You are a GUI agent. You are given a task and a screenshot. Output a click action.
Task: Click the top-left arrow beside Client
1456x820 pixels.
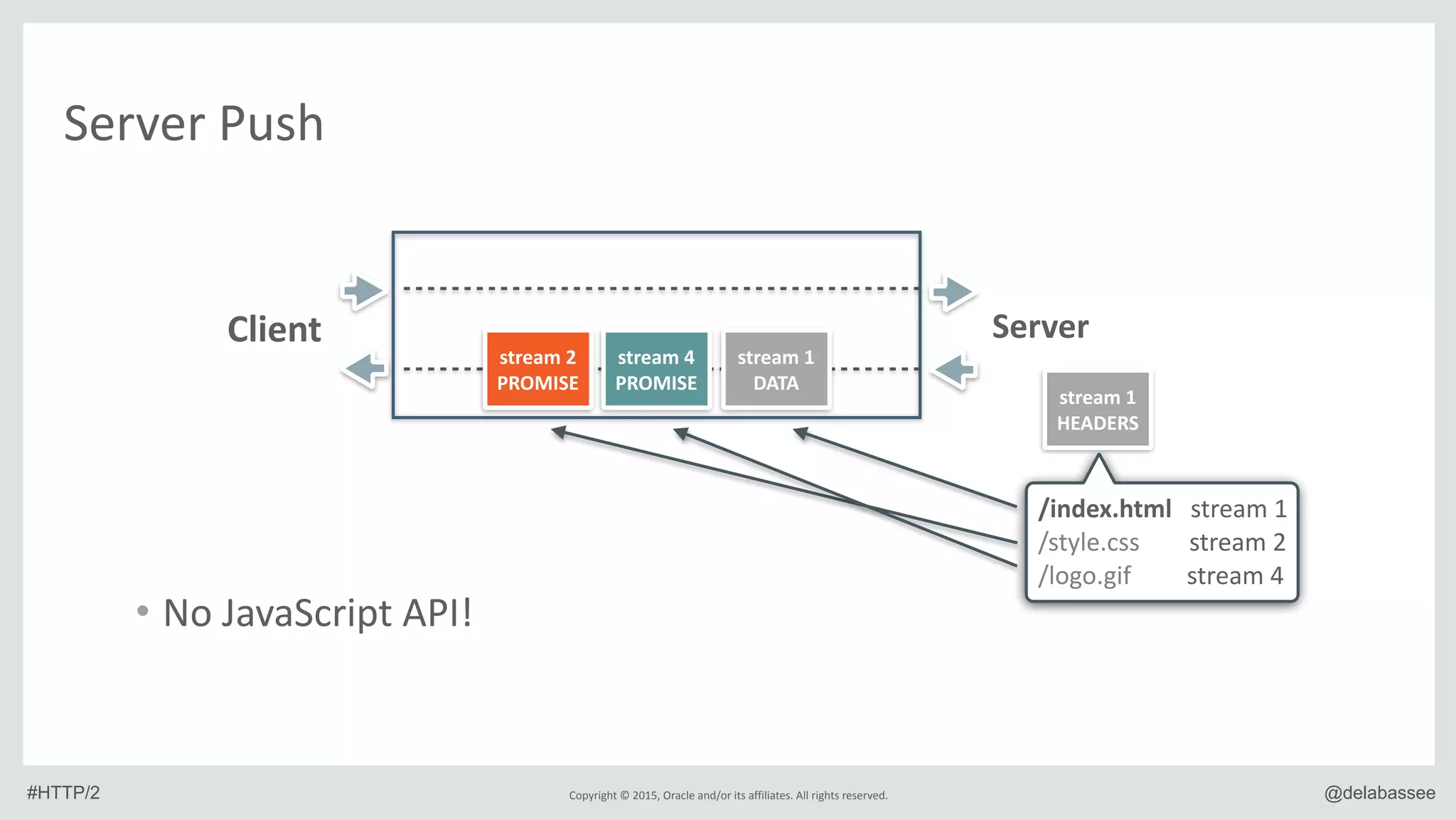click(x=363, y=291)
